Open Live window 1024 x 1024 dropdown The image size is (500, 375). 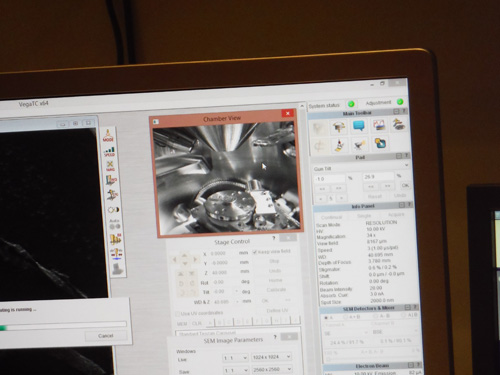pos(271,357)
